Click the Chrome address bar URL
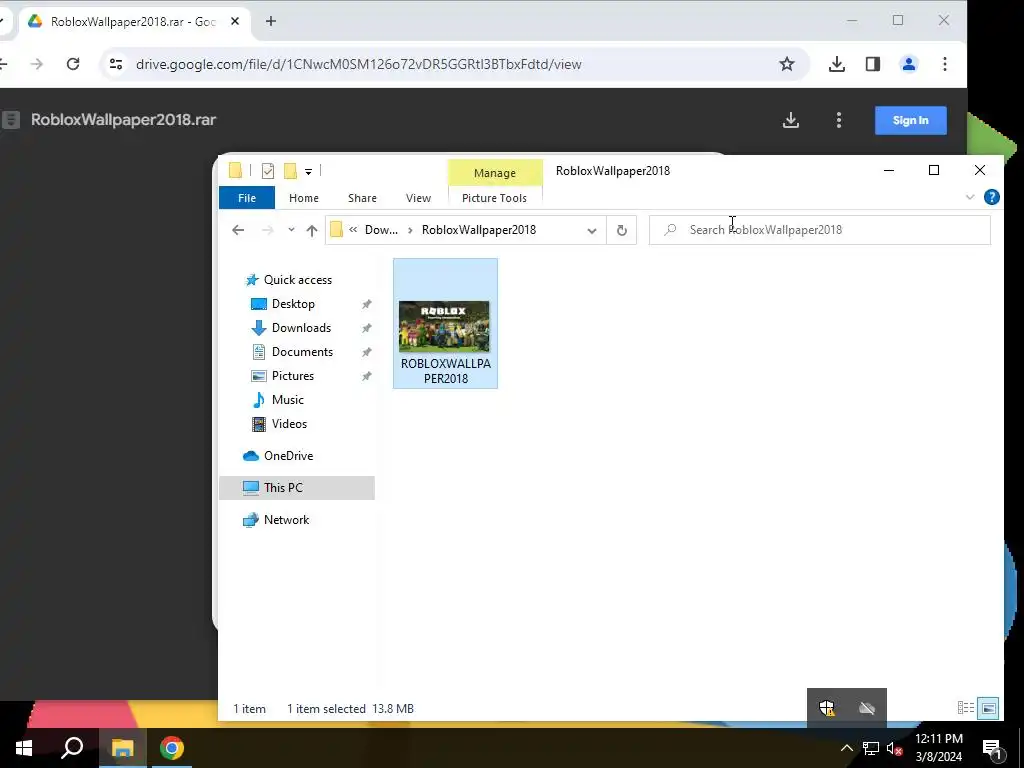1024x768 pixels. click(359, 64)
